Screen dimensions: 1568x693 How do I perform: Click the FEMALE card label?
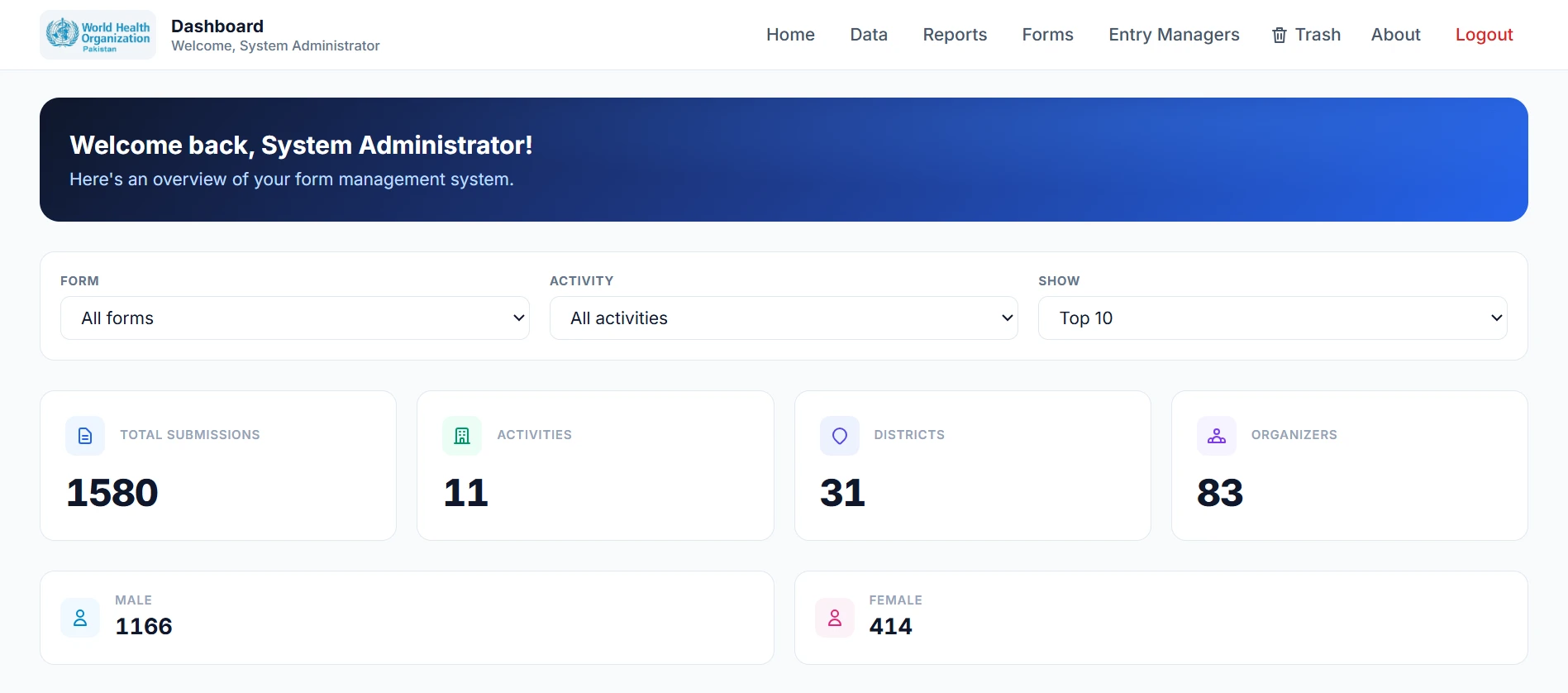pos(895,600)
